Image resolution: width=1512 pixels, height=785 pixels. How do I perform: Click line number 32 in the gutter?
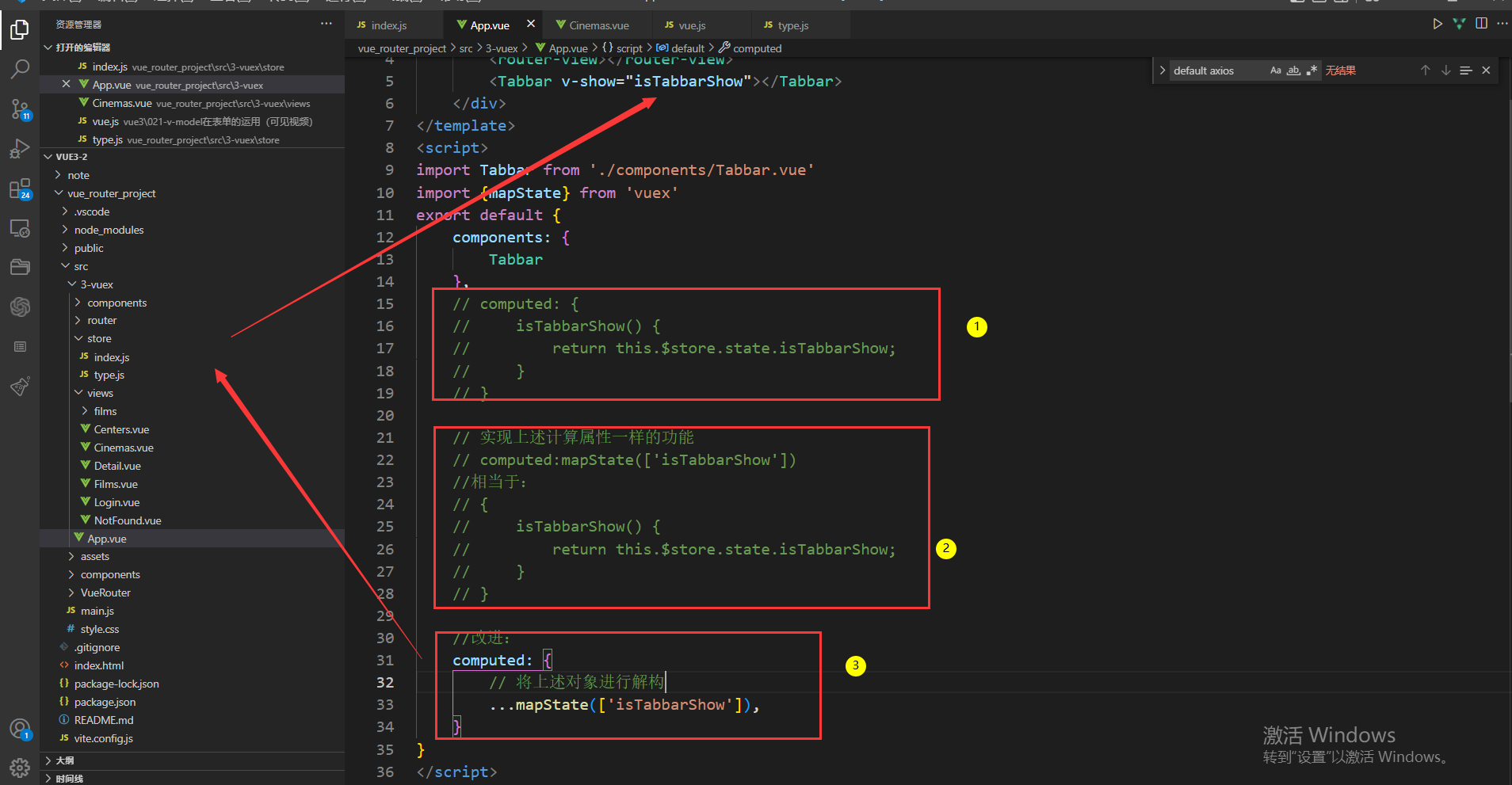click(x=385, y=683)
